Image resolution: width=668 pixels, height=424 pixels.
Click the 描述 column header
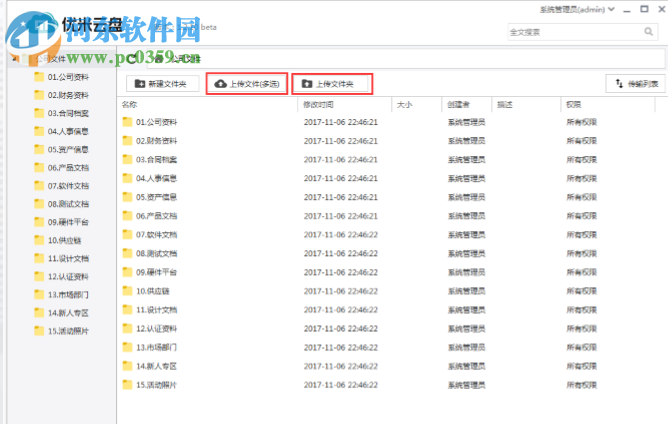tap(505, 104)
